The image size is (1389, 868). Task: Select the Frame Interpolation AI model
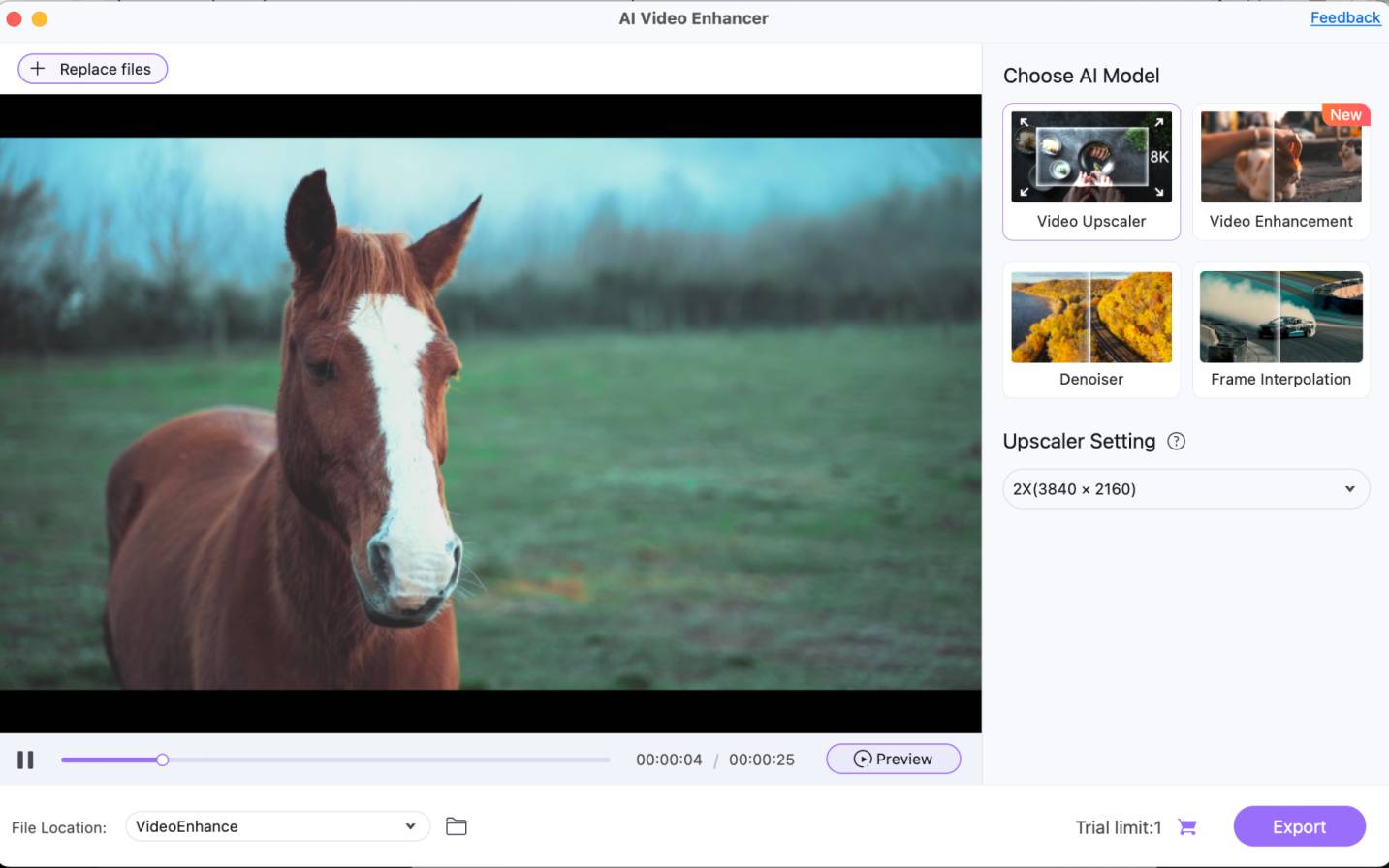(1280, 329)
